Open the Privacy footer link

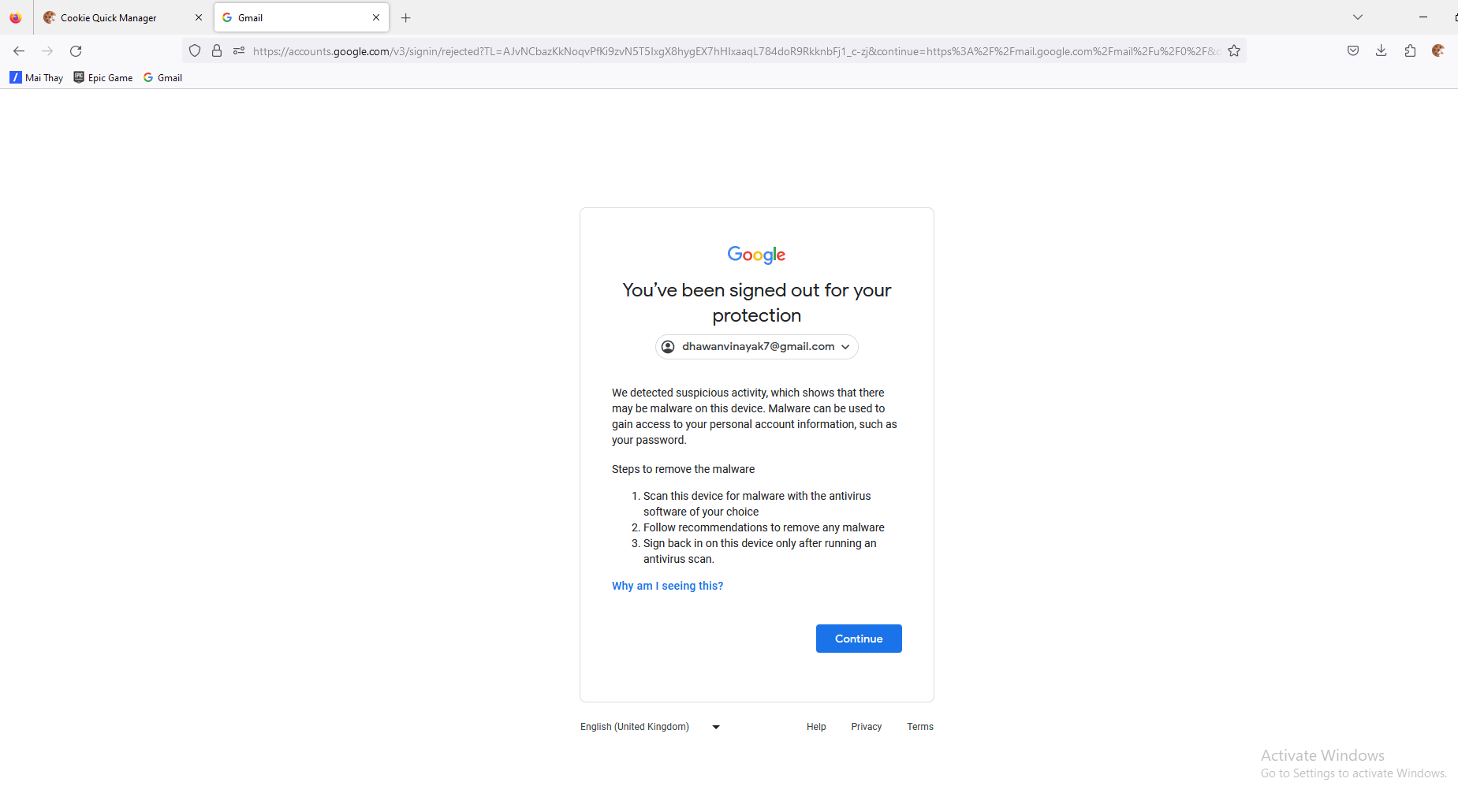pyautogui.click(x=867, y=727)
